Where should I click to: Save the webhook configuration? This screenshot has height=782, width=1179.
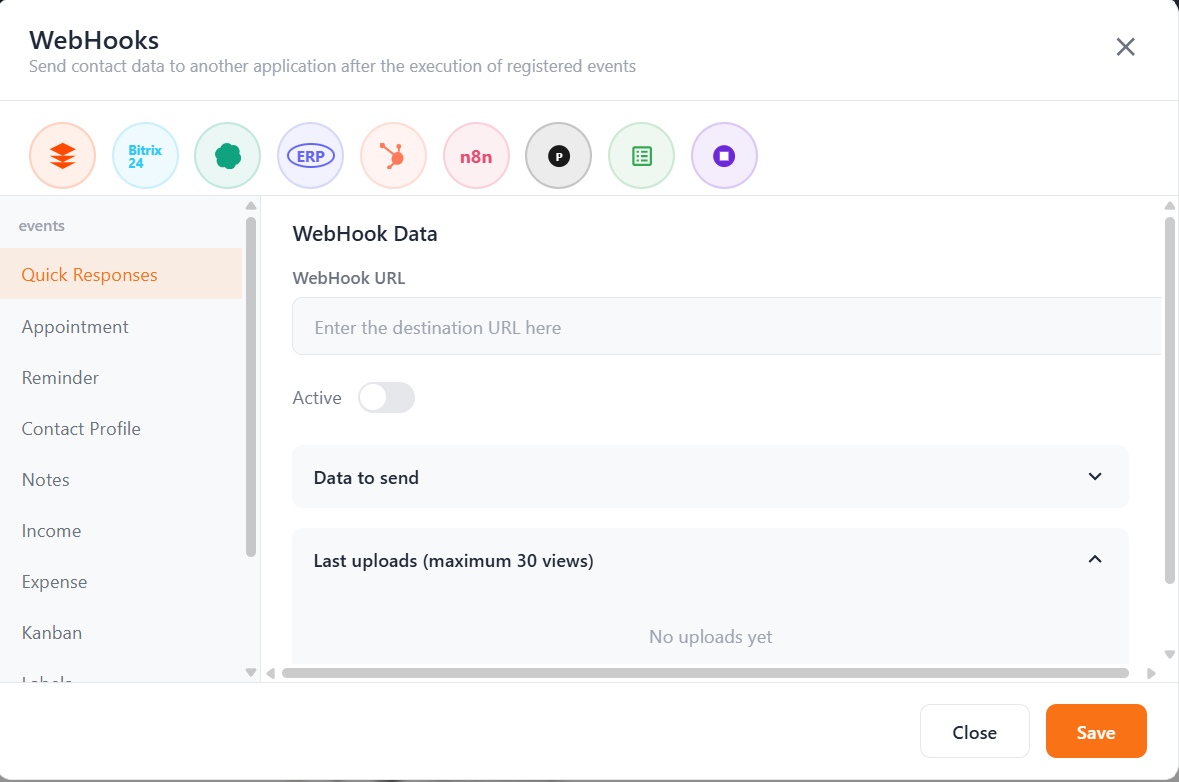[1096, 731]
